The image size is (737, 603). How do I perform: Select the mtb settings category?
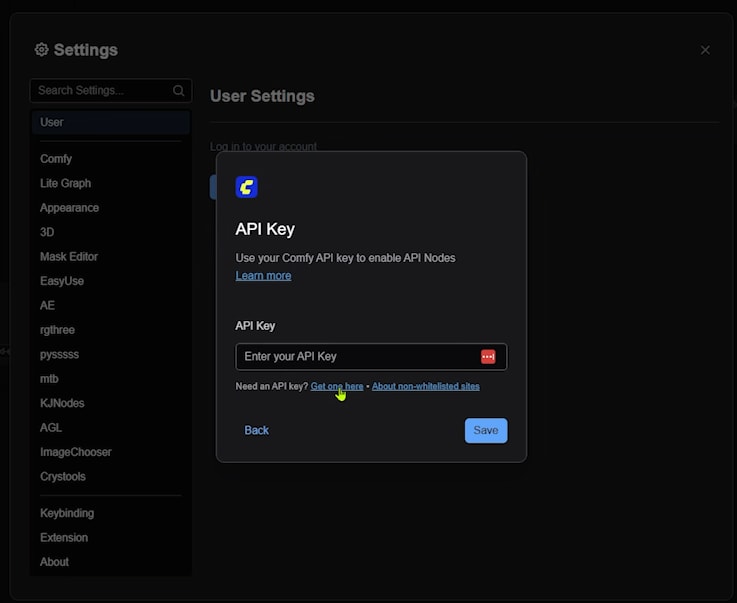[x=111, y=379]
